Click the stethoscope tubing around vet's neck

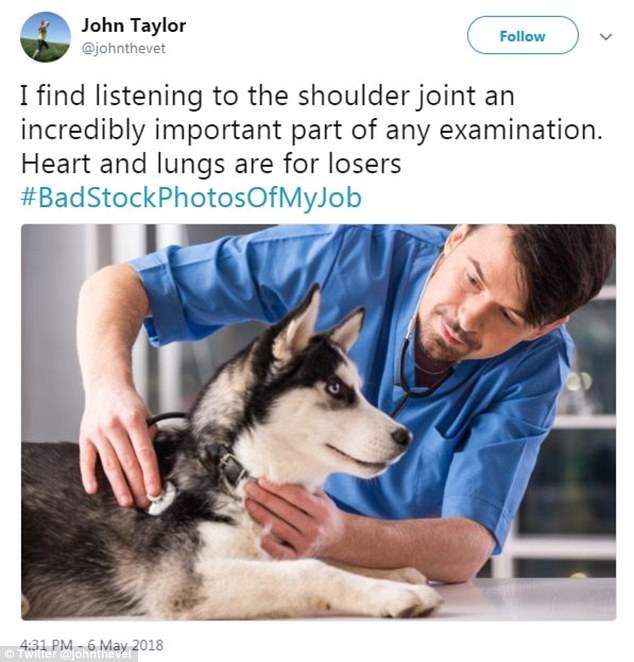(407, 372)
